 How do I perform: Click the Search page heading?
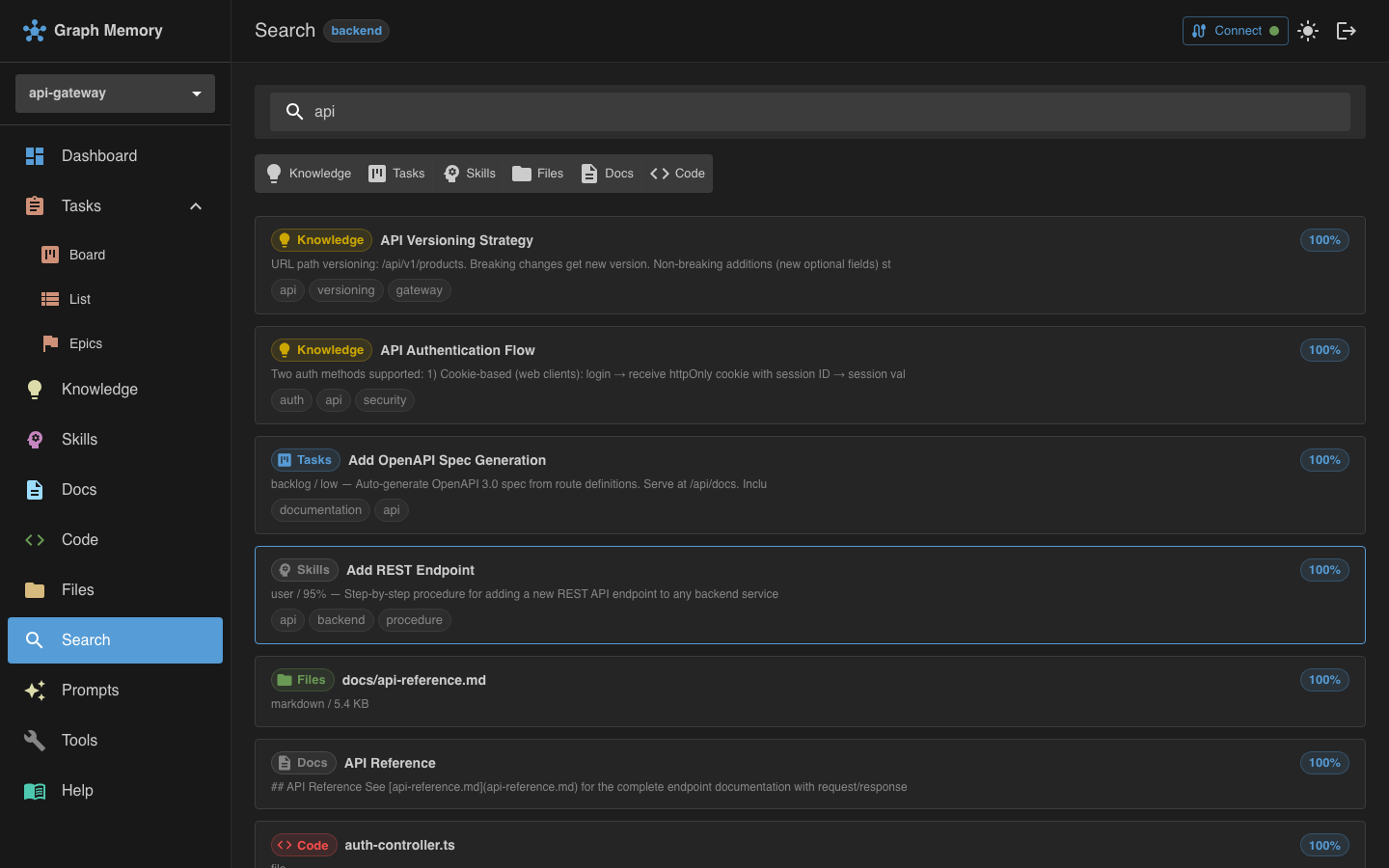click(x=285, y=31)
